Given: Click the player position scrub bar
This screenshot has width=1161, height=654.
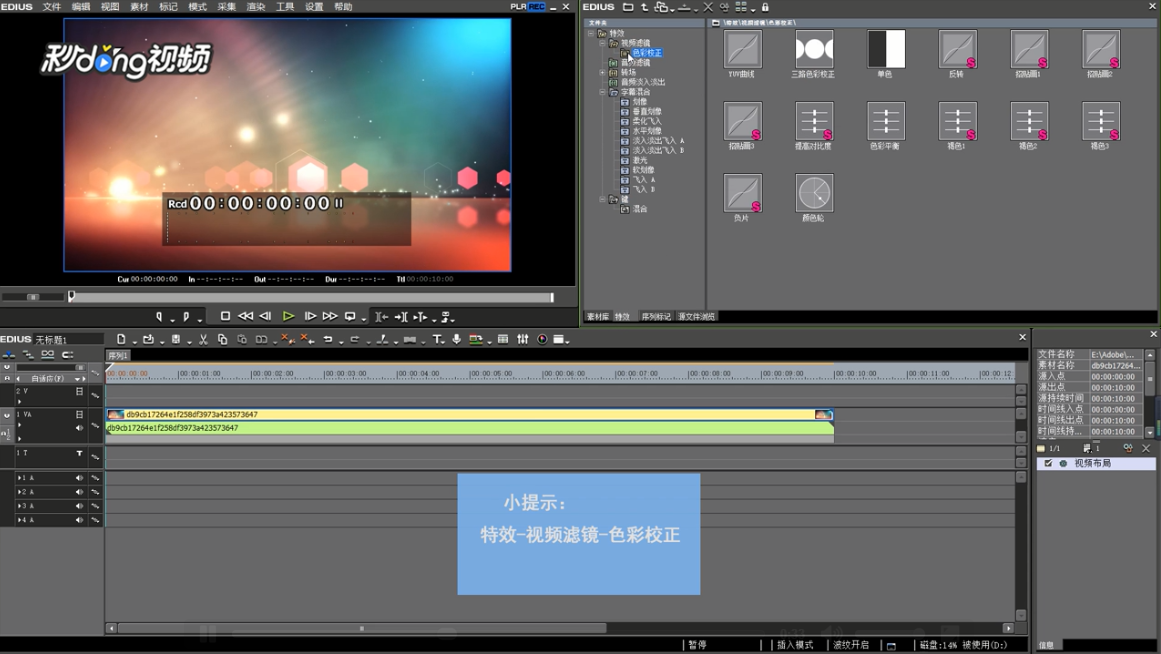Looking at the screenshot, I should click(x=311, y=297).
